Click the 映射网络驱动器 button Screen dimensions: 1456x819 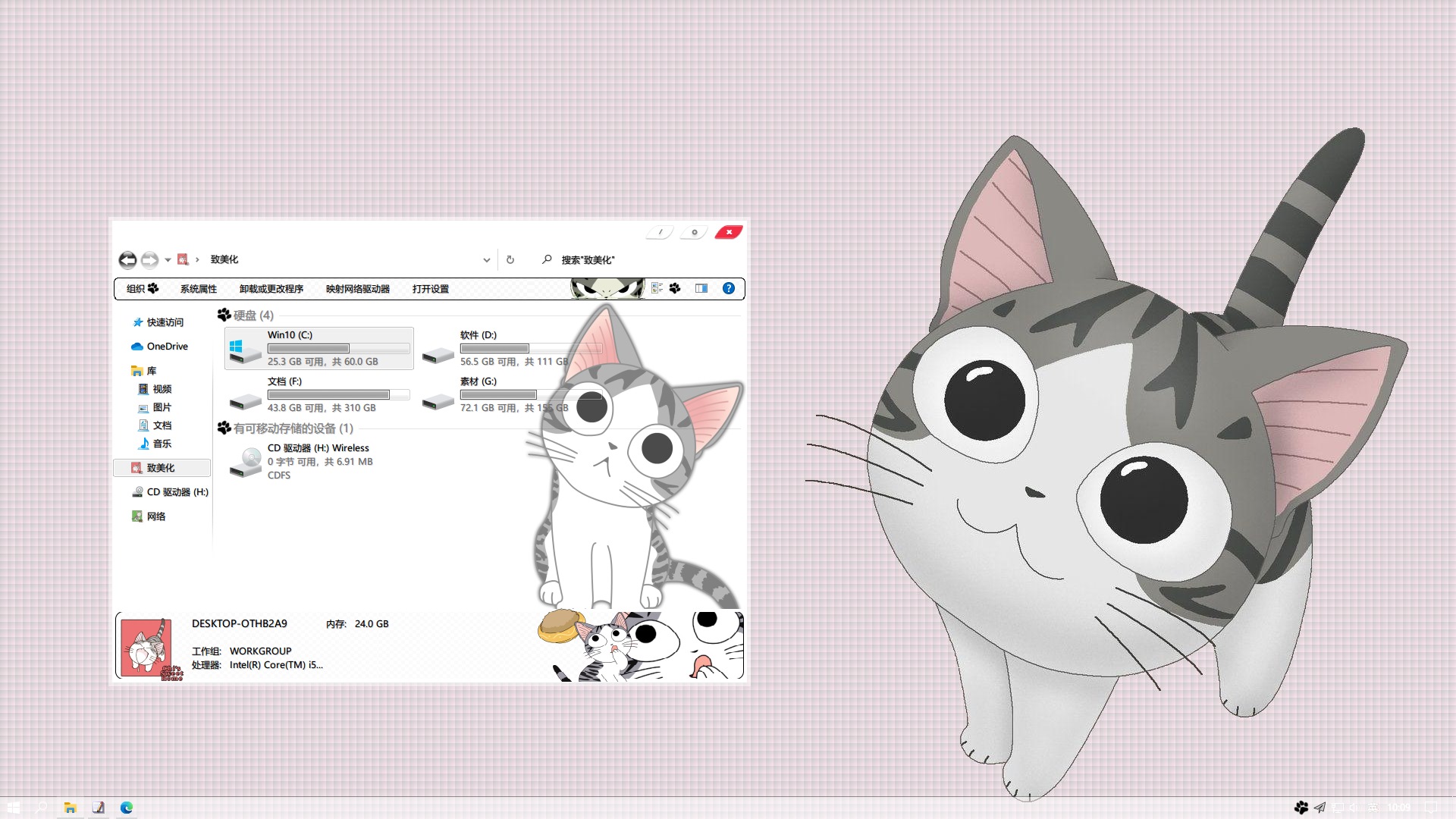(x=357, y=289)
